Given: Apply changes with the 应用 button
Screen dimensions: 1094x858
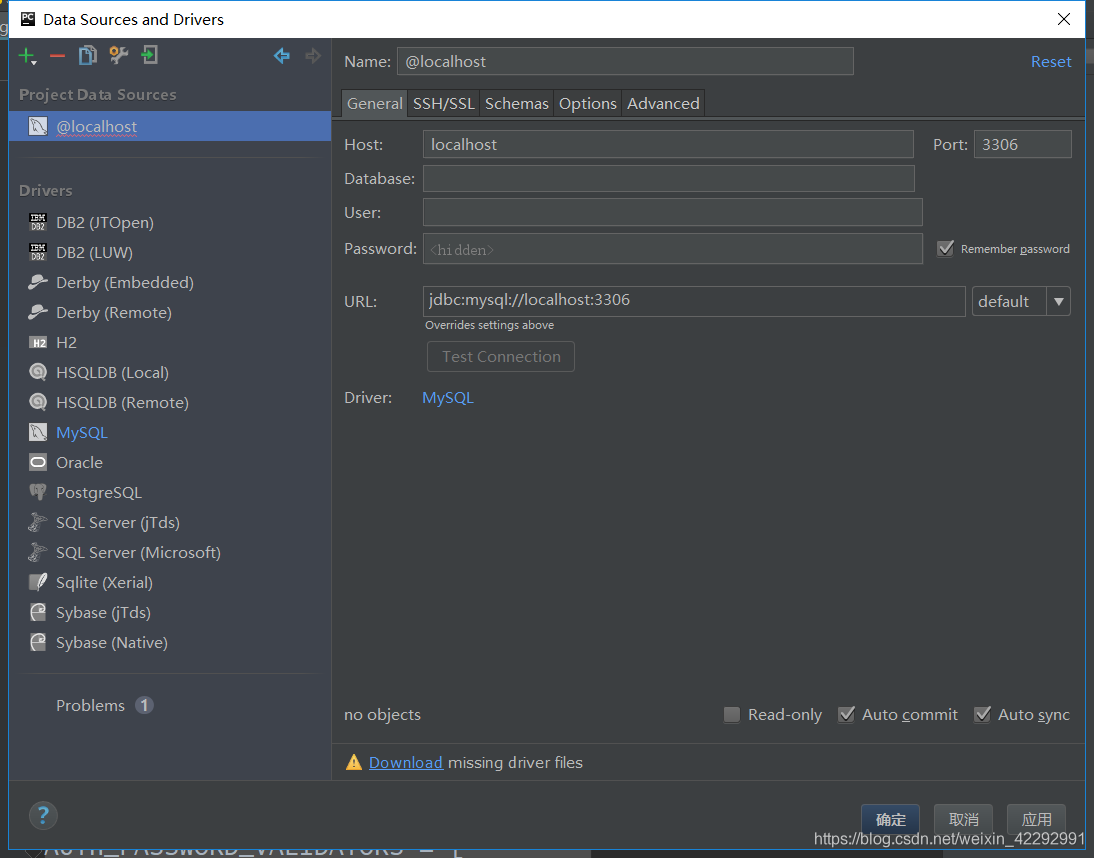Looking at the screenshot, I should [x=1036, y=820].
